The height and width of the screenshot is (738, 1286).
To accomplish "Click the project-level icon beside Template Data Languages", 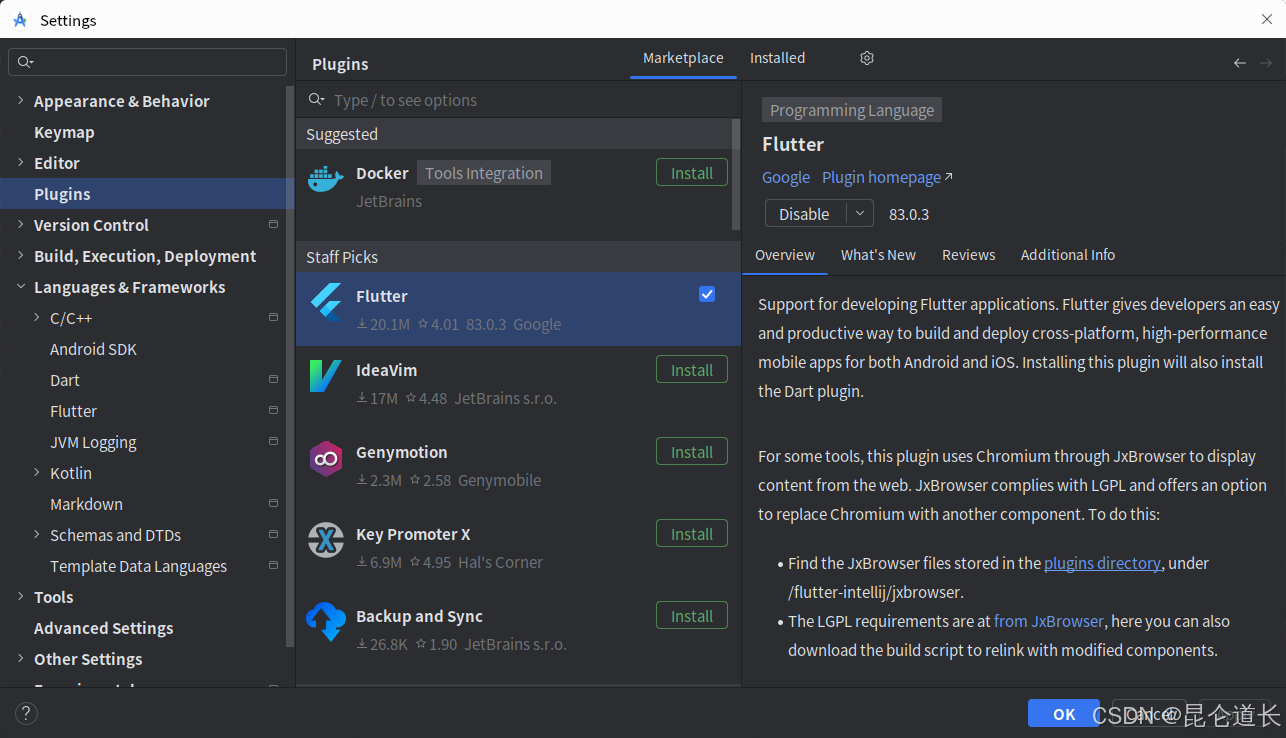I will 273,566.
